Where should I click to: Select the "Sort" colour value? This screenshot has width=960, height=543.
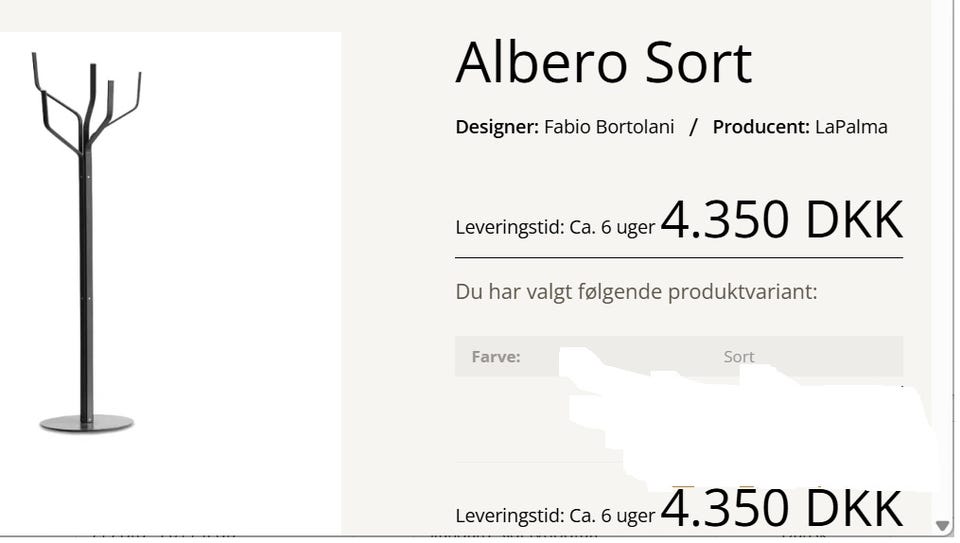(738, 357)
